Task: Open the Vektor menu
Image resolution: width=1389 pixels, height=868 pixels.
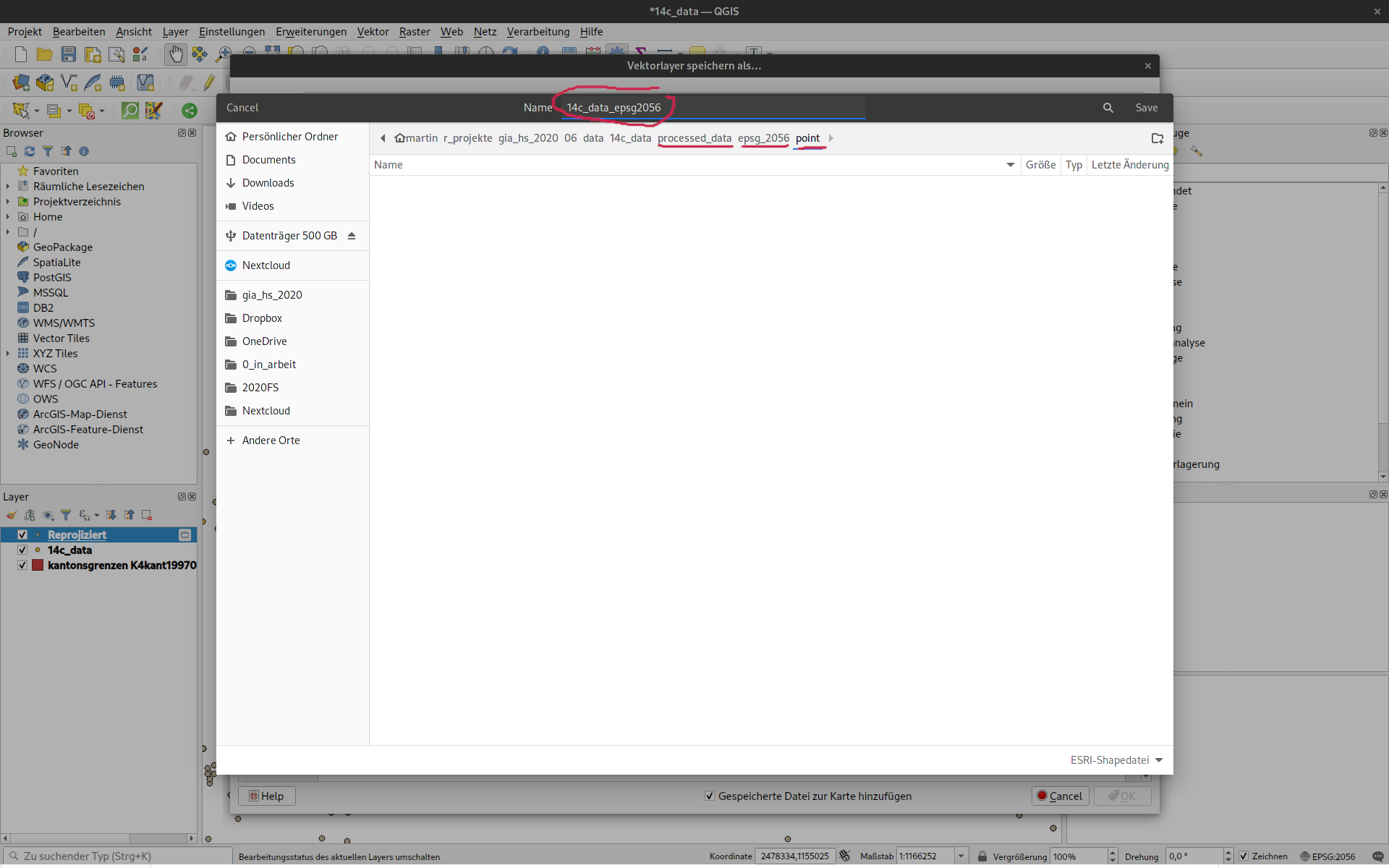Action: [x=373, y=31]
